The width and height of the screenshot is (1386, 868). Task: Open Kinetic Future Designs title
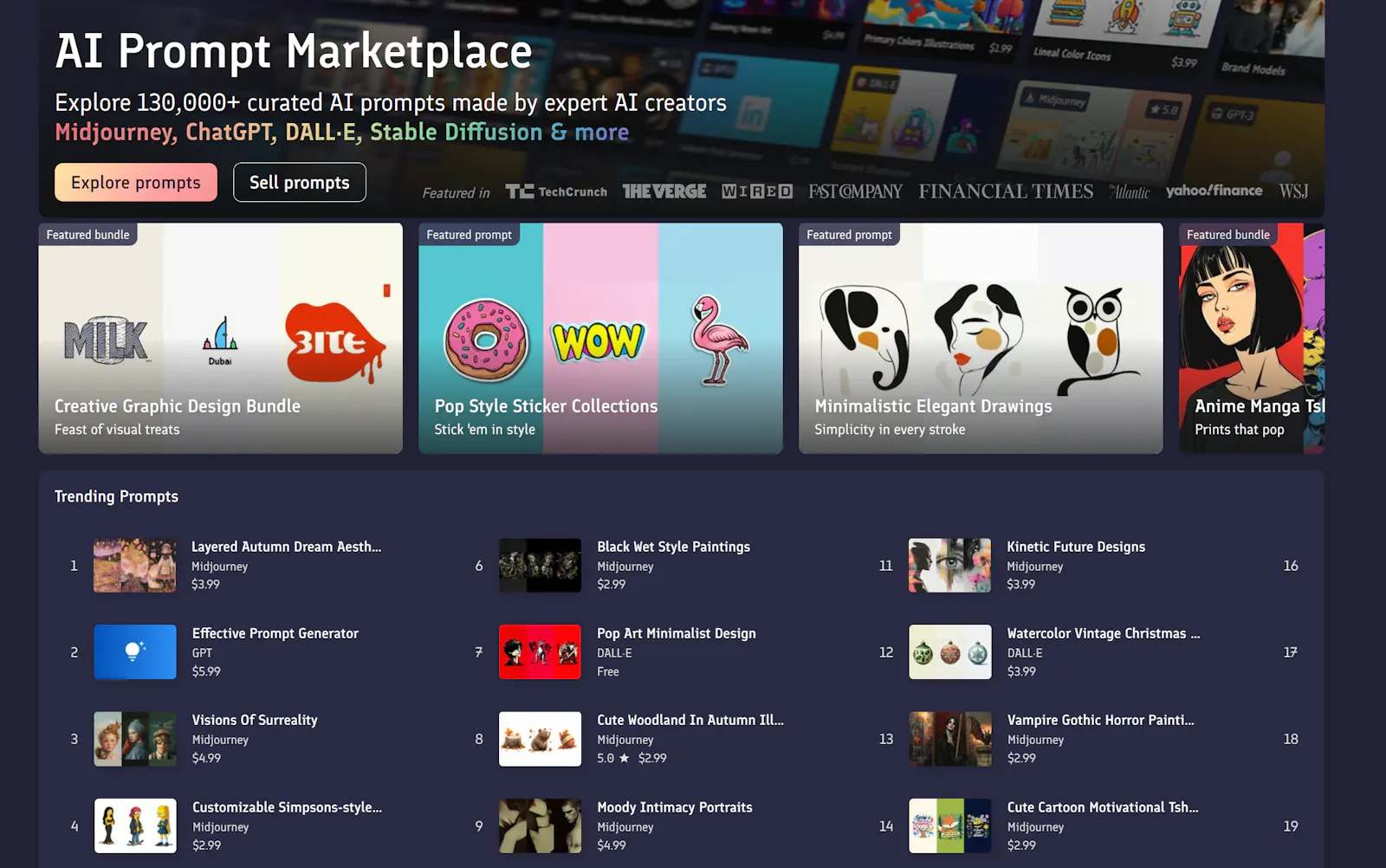click(x=1076, y=547)
